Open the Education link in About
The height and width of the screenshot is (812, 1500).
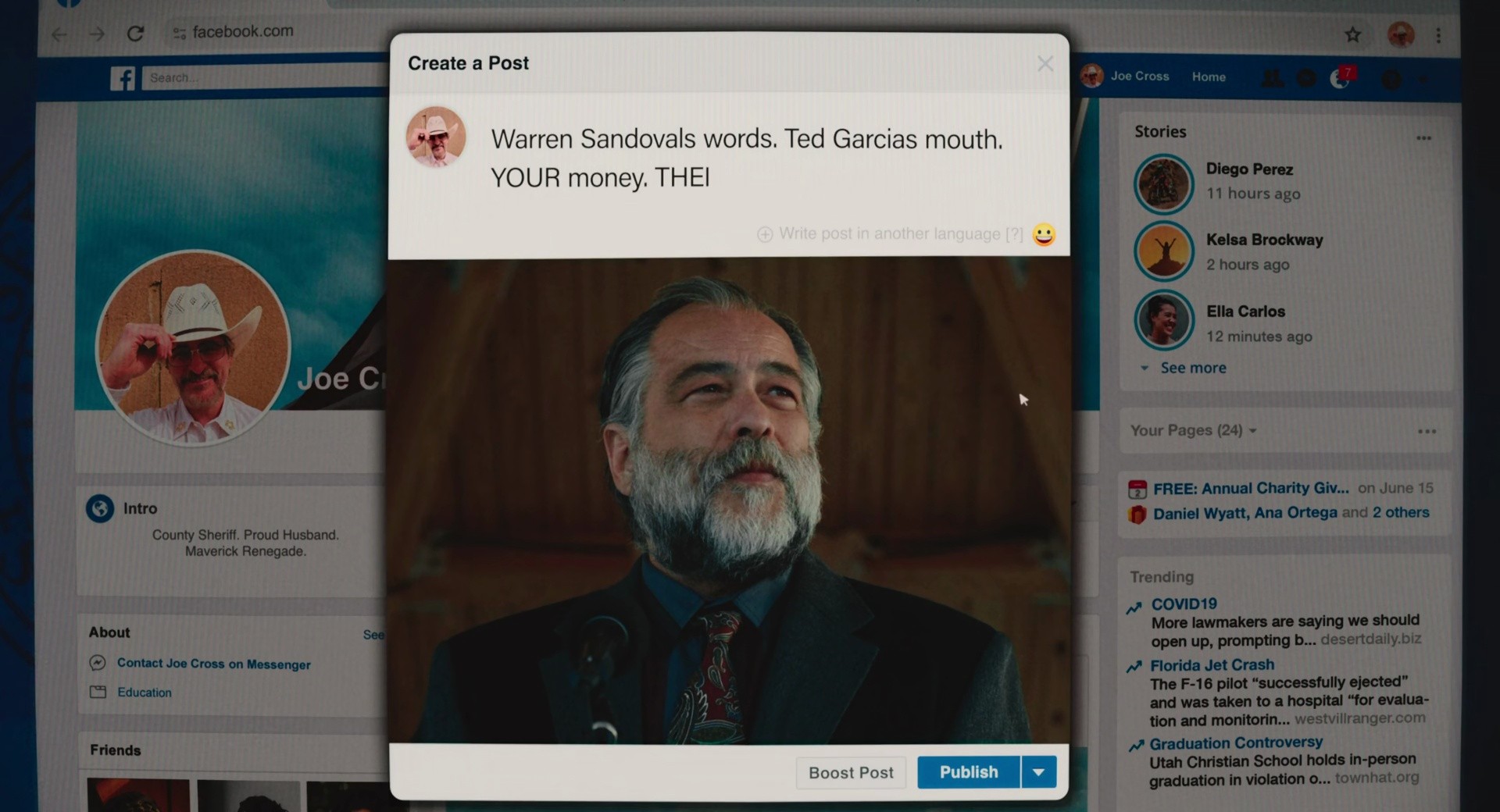[x=145, y=693]
